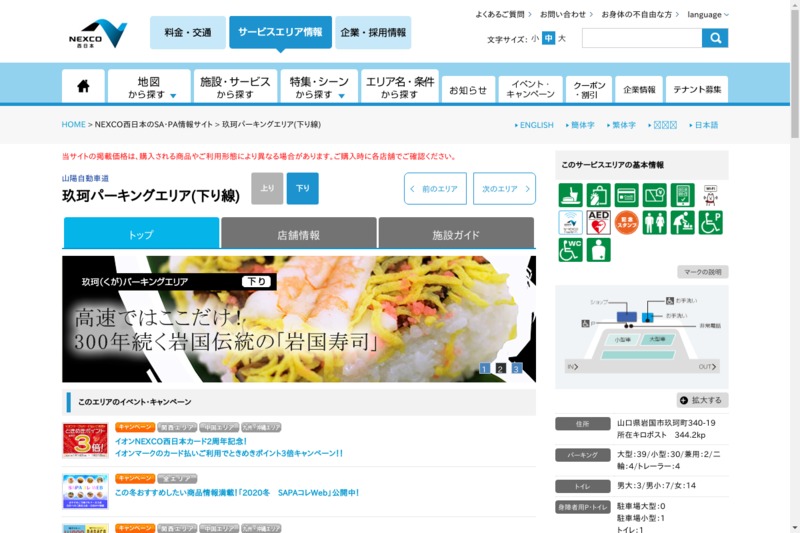This screenshot has height=533, width=800.
Task: Switch to the 店舗情報 tab
Action: pos(298,234)
